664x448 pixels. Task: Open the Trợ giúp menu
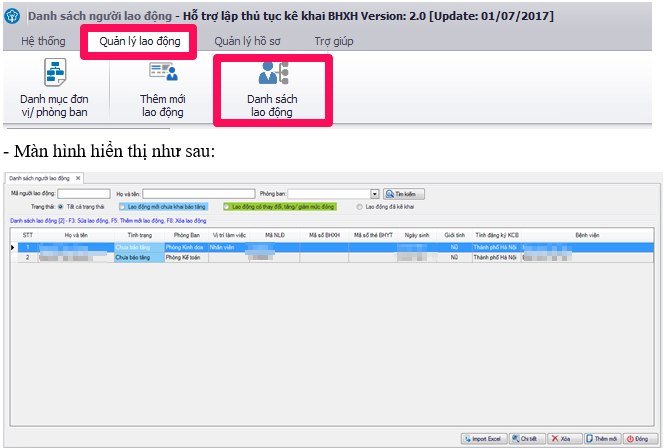coord(333,41)
